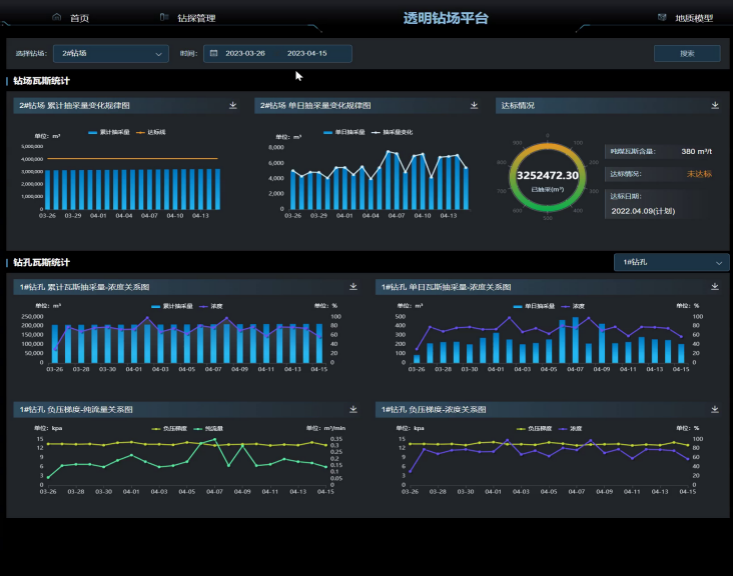The image size is (733, 576).
Task: Download 1#钻孔 负压梯度-纯流量关系图
Action: [x=353, y=409]
